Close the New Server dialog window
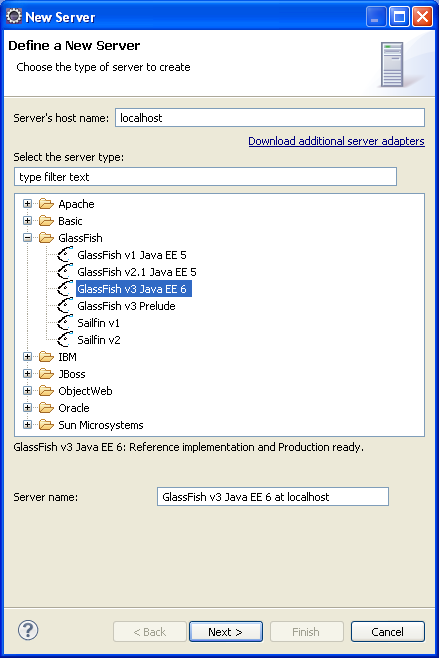 point(422,17)
